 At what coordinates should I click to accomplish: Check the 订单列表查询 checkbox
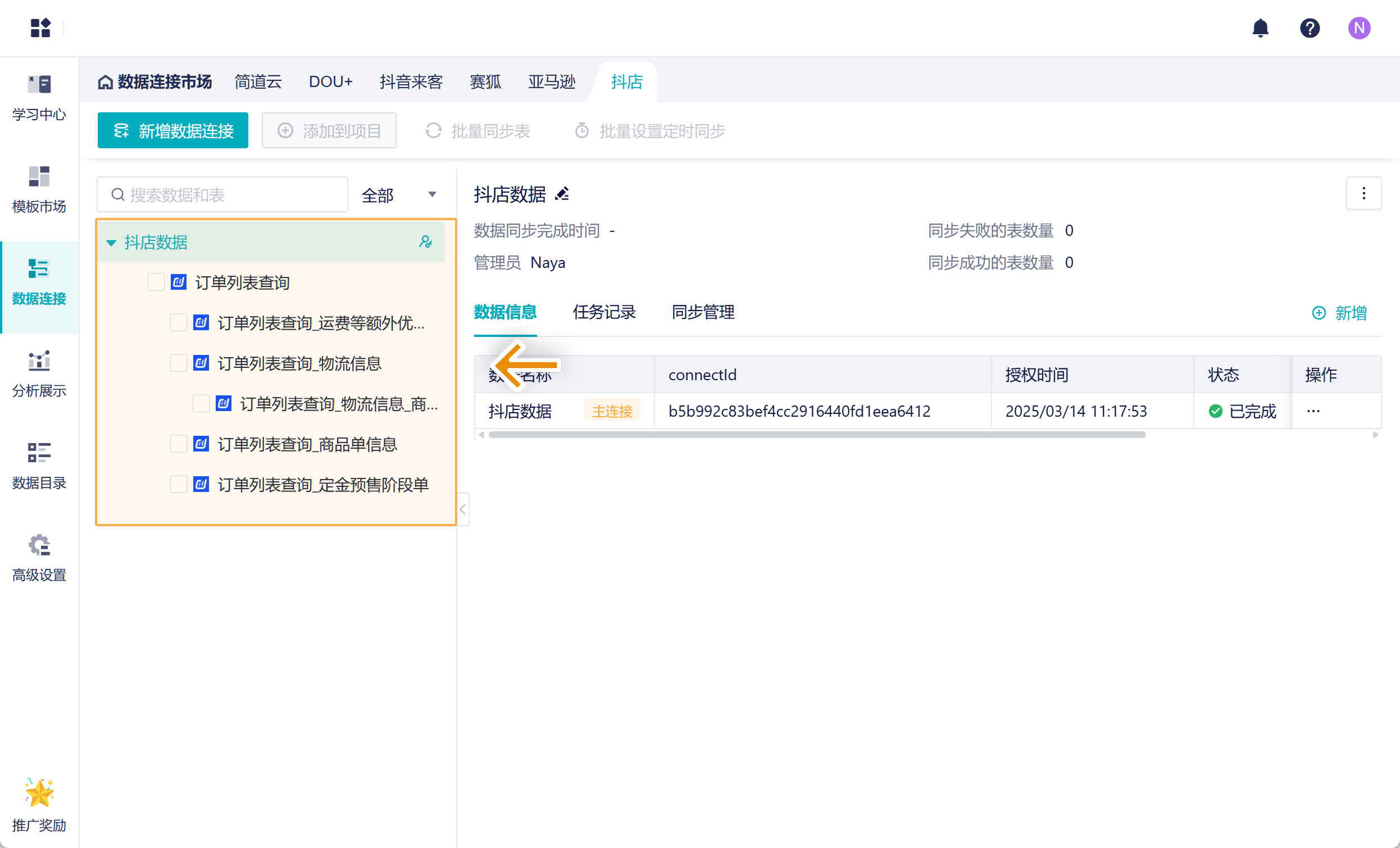pyautogui.click(x=156, y=282)
